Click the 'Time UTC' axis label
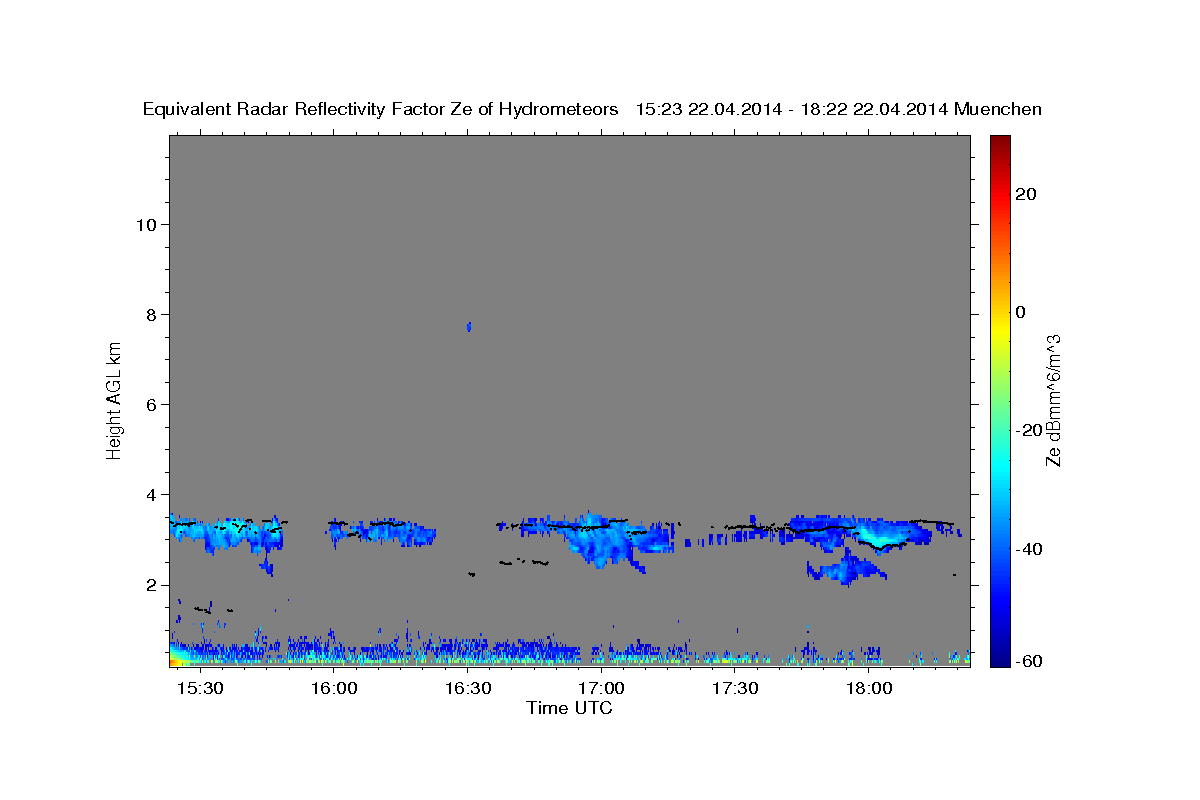 click(x=569, y=708)
